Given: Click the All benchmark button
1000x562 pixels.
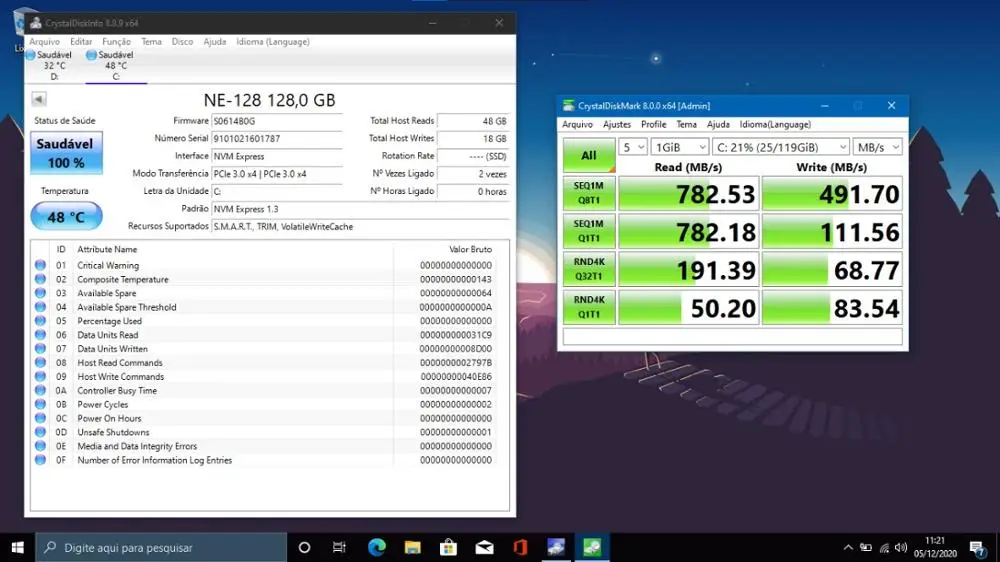Looking at the screenshot, I should (x=589, y=155).
